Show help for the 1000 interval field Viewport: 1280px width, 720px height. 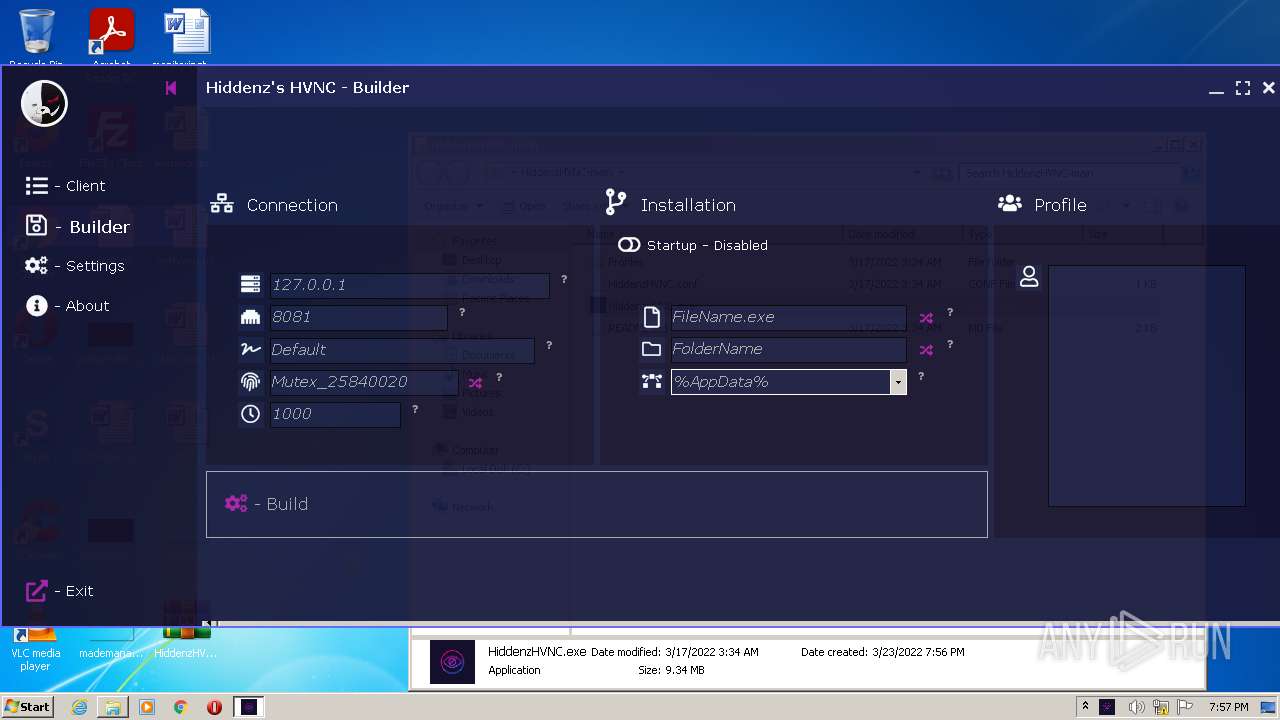(415, 409)
